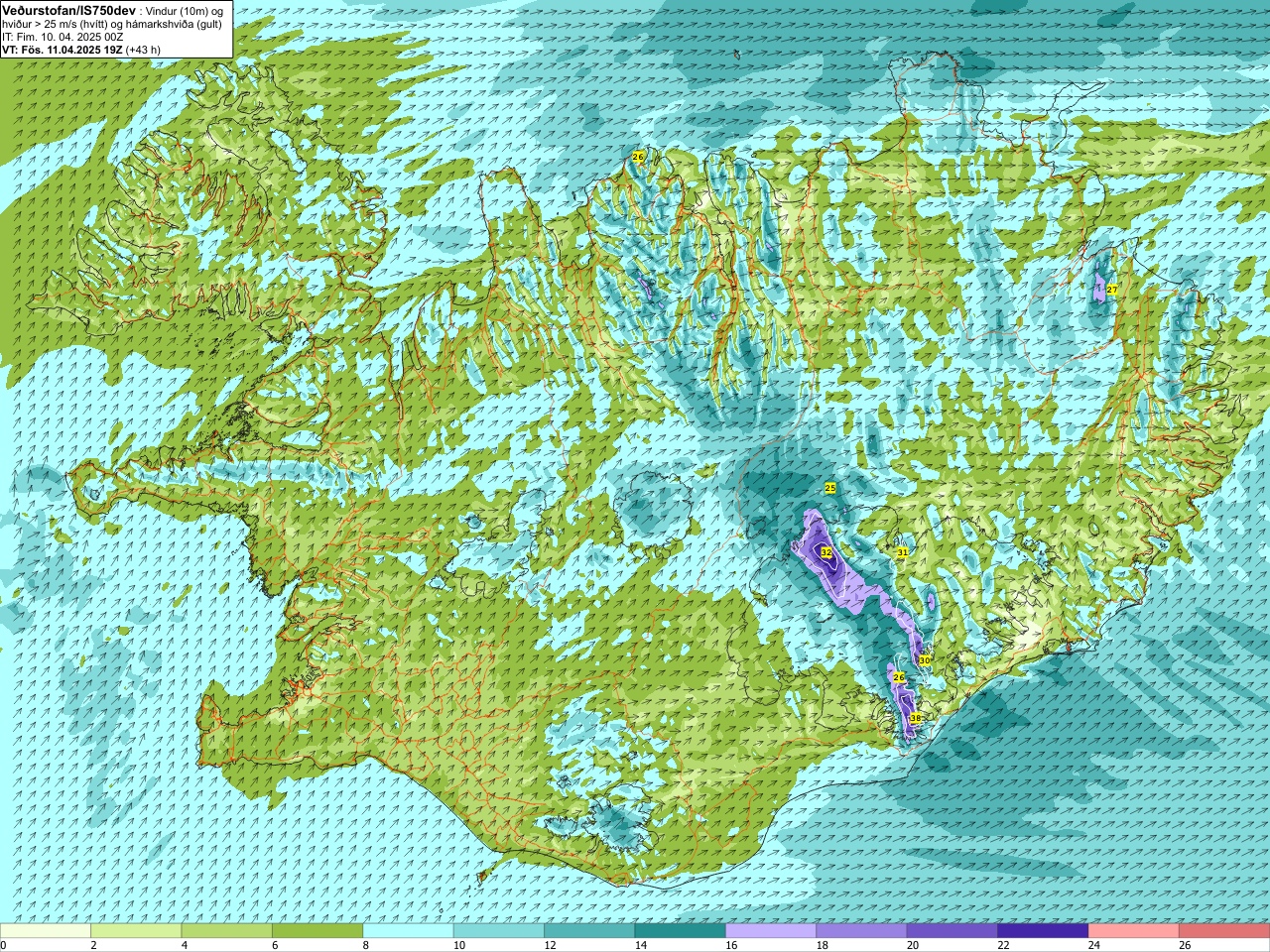Click the legend swatch between 4 and 6

pyautogui.click(x=226, y=931)
